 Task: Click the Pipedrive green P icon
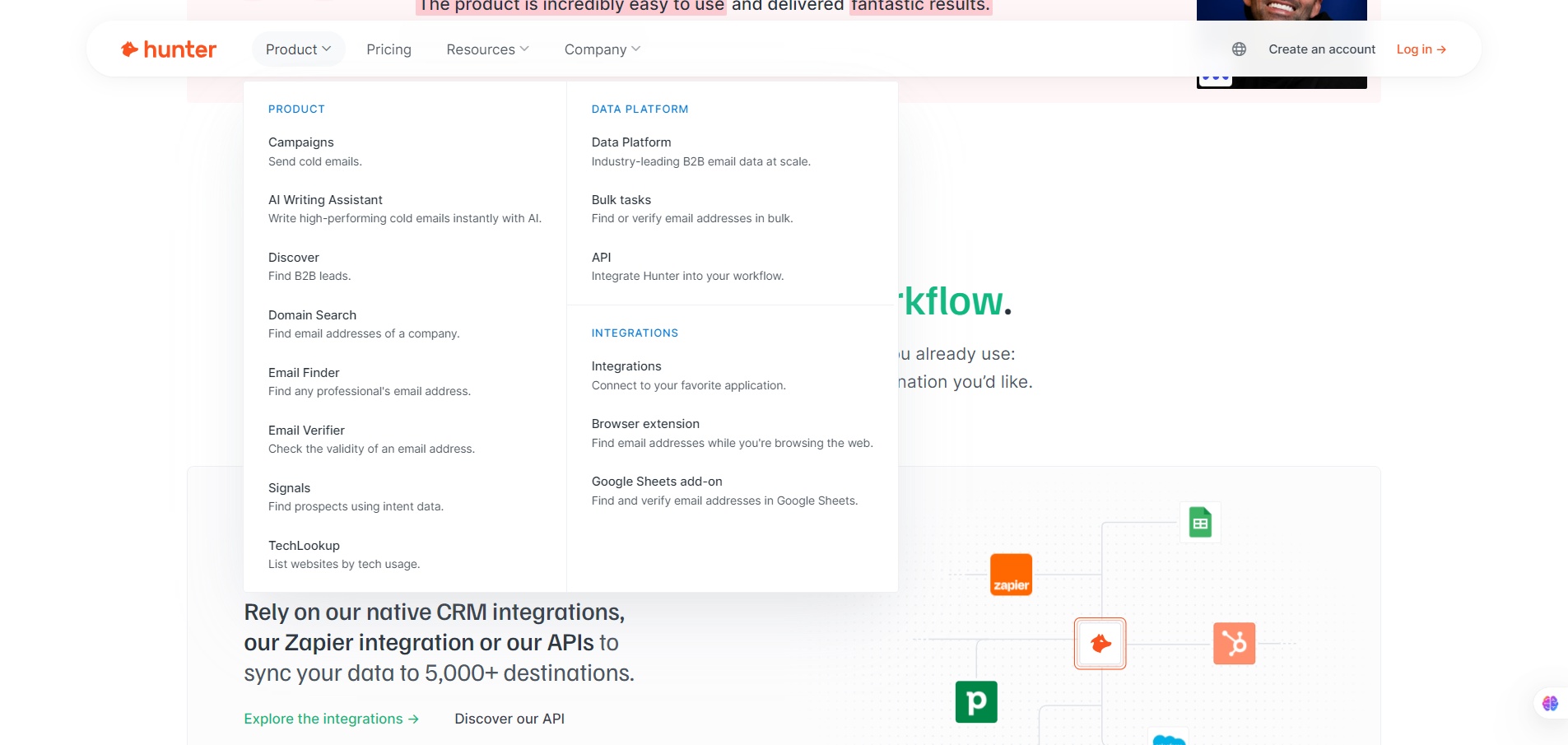(976, 701)
